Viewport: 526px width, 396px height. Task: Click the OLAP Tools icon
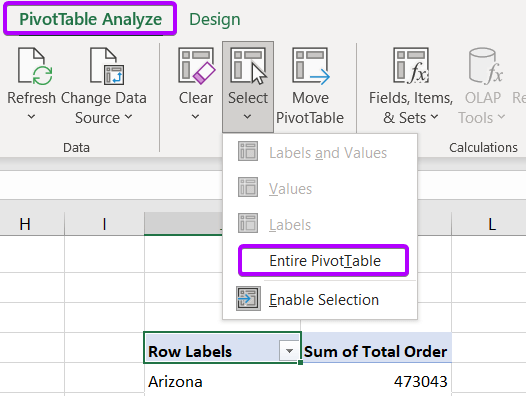pyautogui.click(x=485, y=66)
